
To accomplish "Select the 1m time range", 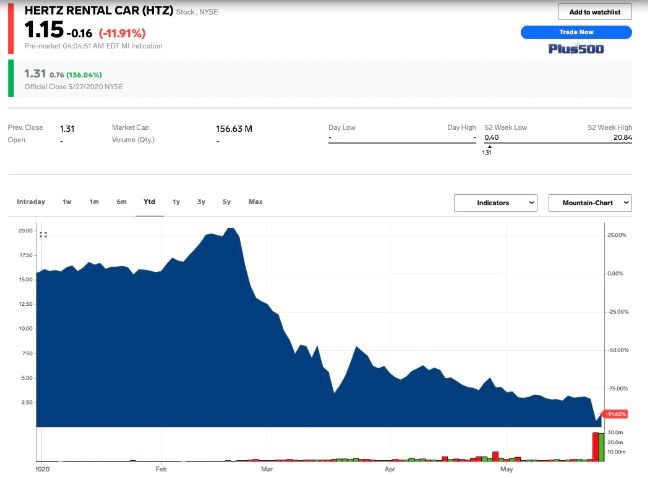I will [x=94, y=202].
